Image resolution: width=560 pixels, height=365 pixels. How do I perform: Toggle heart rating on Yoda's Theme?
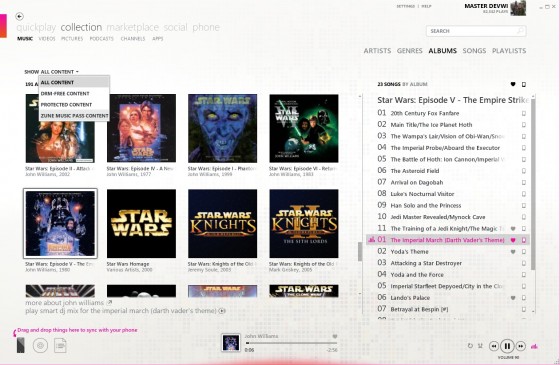pos(513,251)
